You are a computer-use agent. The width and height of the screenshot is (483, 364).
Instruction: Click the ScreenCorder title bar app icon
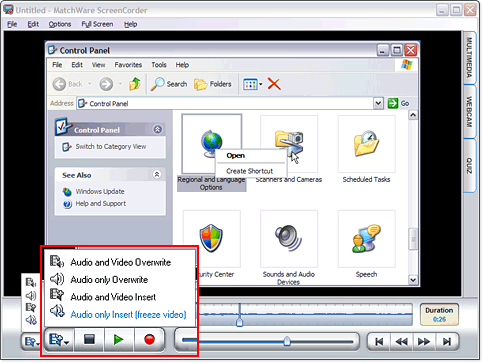pos(8,10)
